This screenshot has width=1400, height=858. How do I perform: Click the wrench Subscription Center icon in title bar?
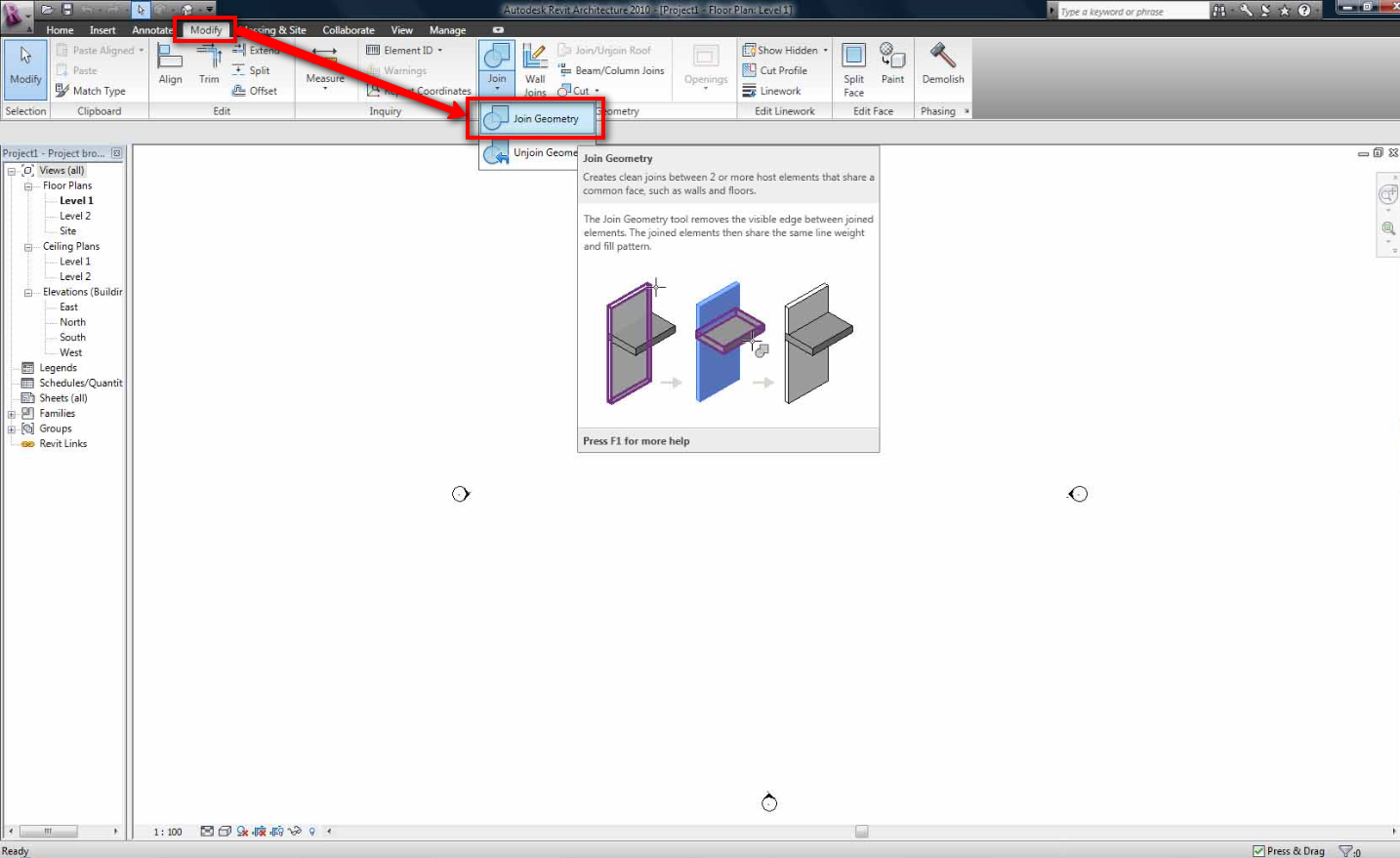(x=1246, y=11)
